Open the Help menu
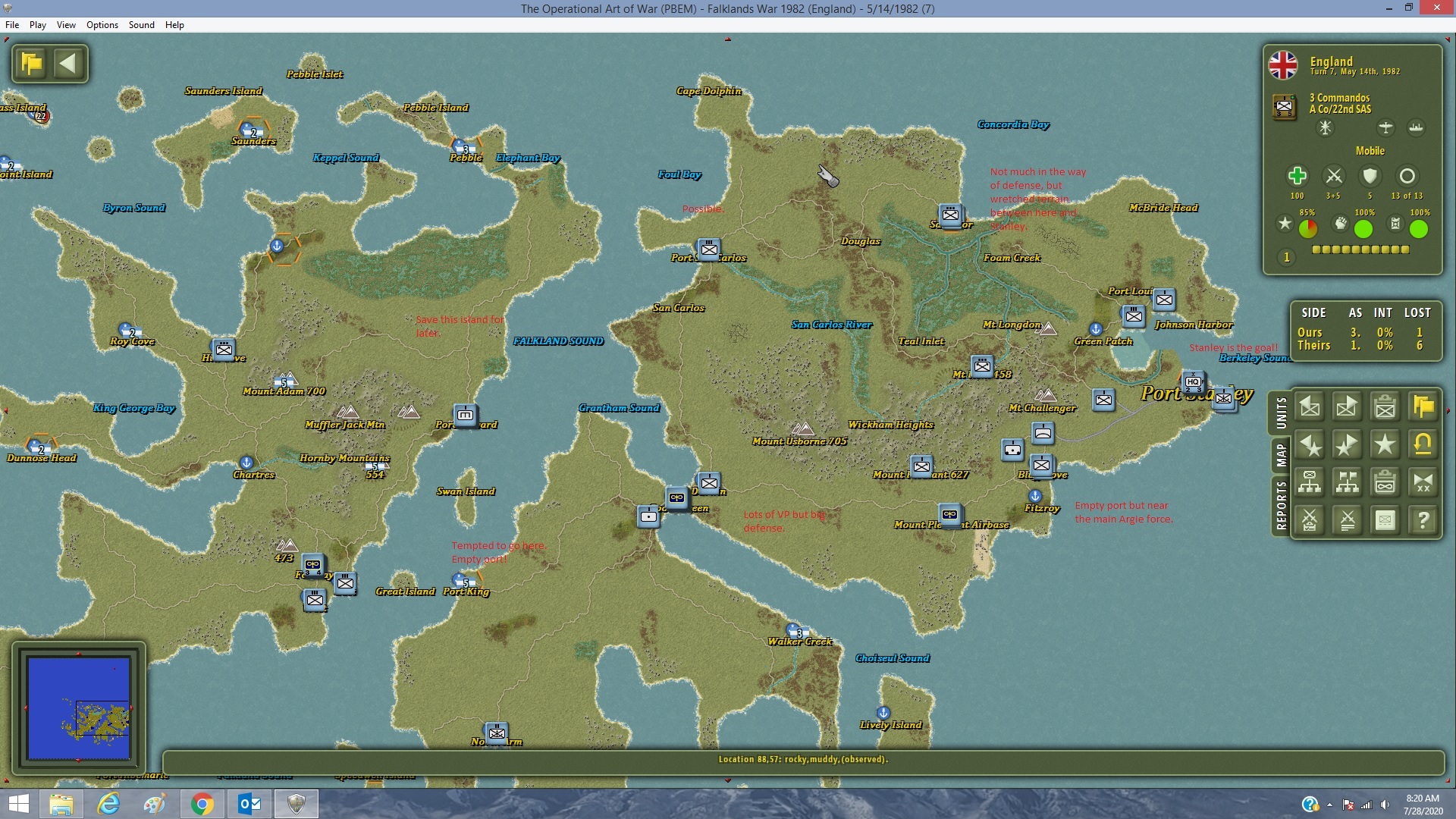 174,25
